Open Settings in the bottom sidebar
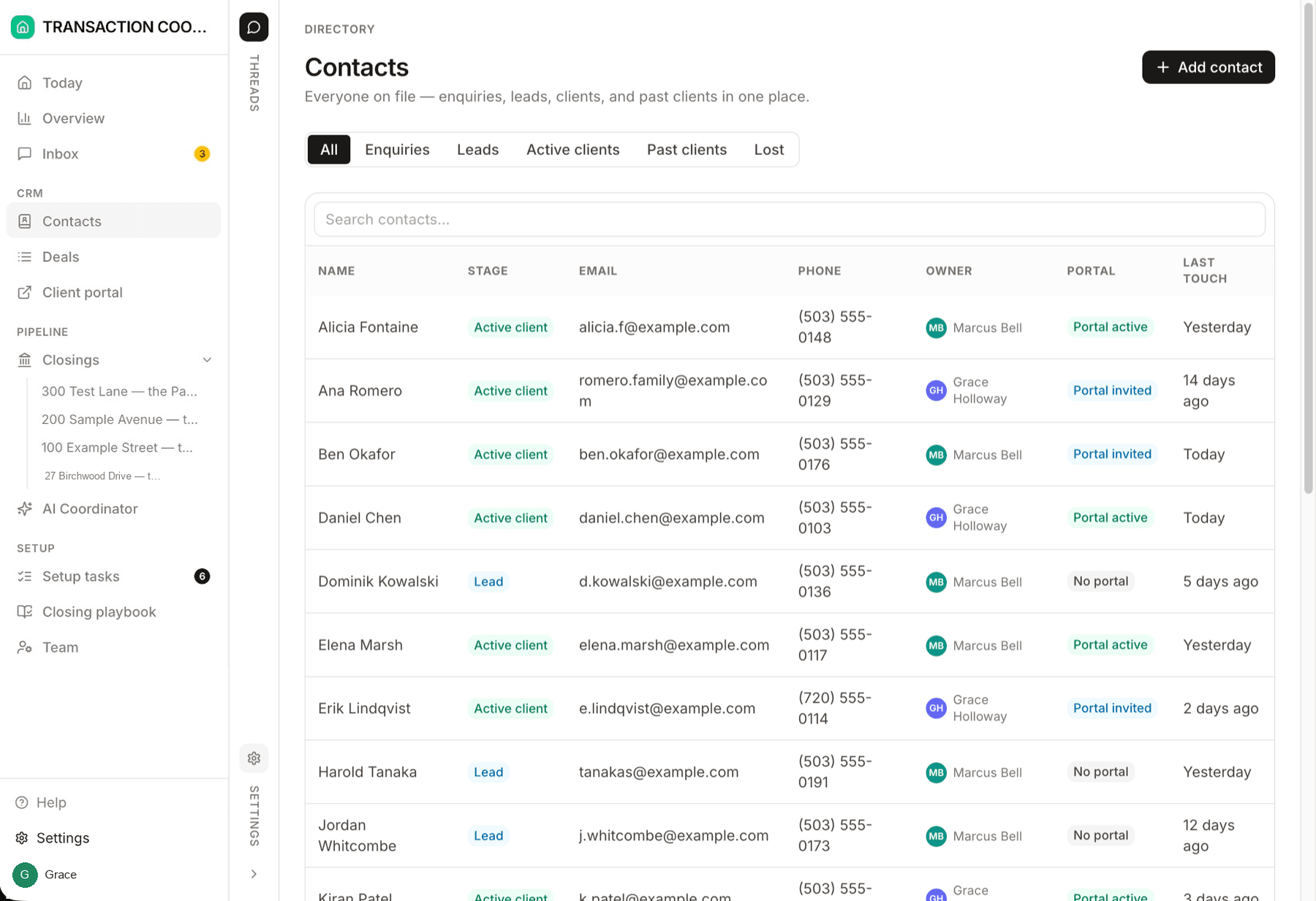This screenshot has width=1316, height=901. click(x=62, y=837)
